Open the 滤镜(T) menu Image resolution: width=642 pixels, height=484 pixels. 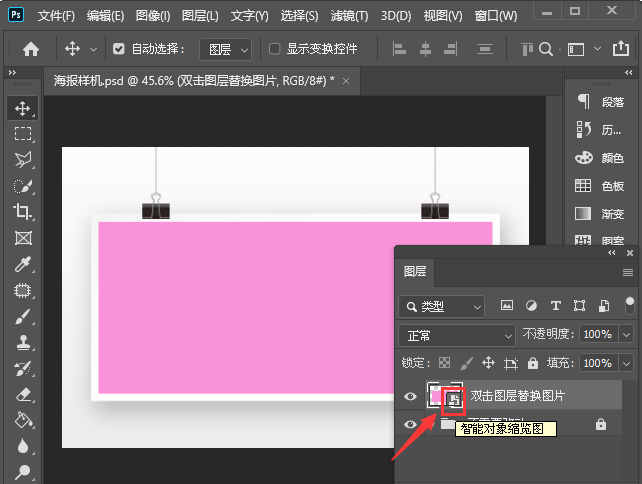click(x=349, y=16)
